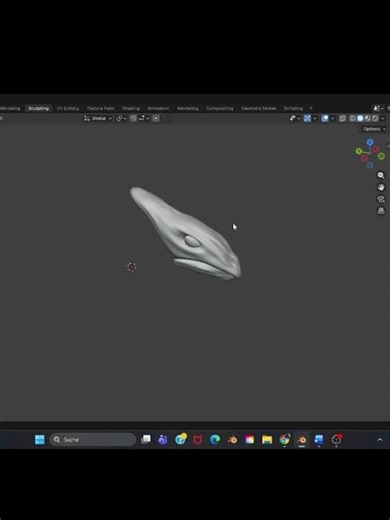Viewport: 390px width, 520px height.
Task: Show hidden system tray icons chevron
Action: (379, 440)
